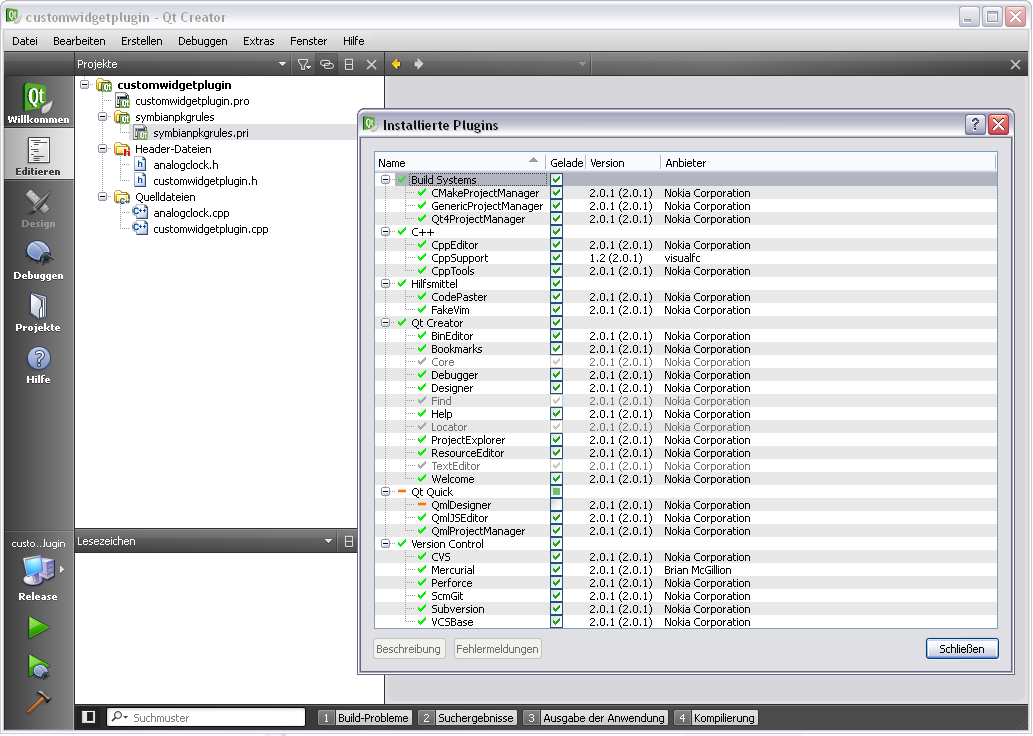Screen dimensions: 1033x736
Task: Show the Ausgabe der Anwendung pane
Action: (x=596, y=718)
